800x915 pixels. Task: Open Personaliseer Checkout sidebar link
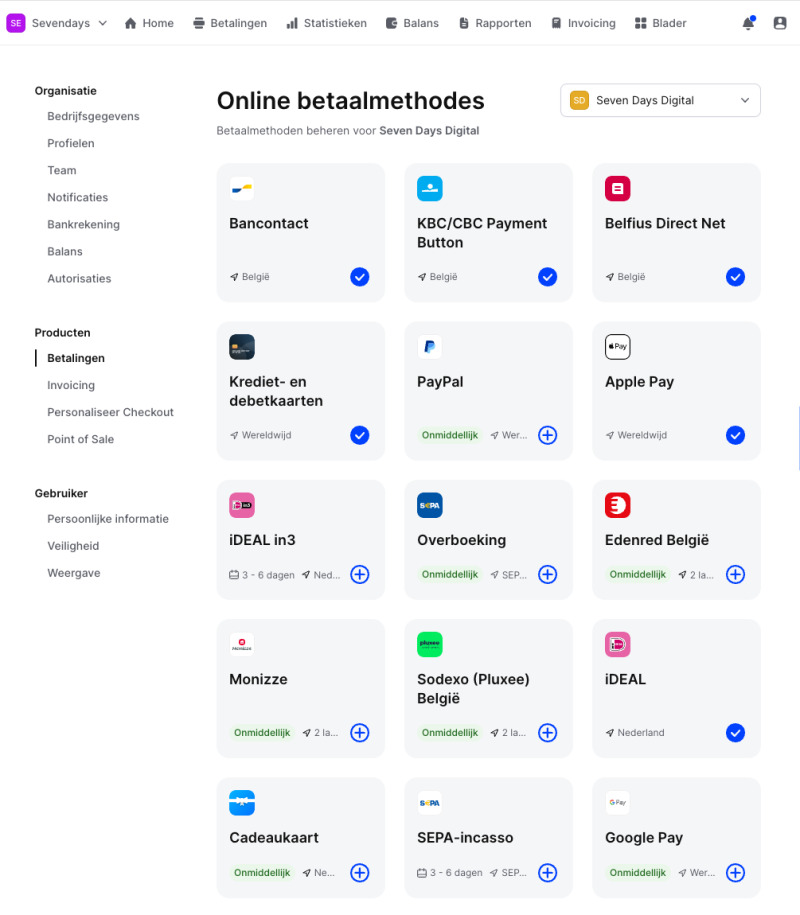click(x=110, y=412)
